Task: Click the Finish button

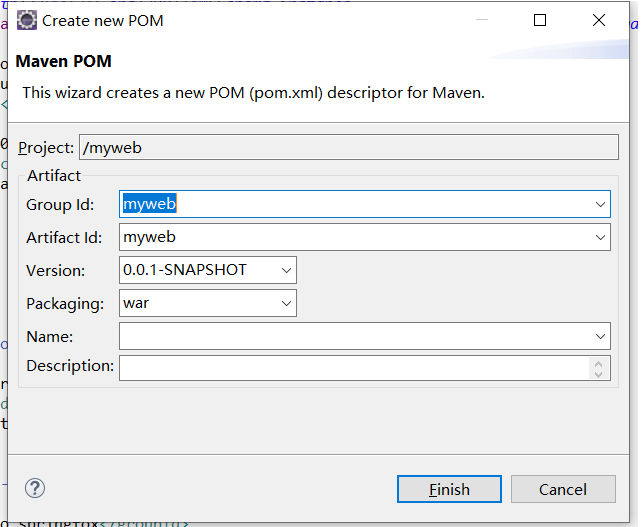Action: (449, 489)
